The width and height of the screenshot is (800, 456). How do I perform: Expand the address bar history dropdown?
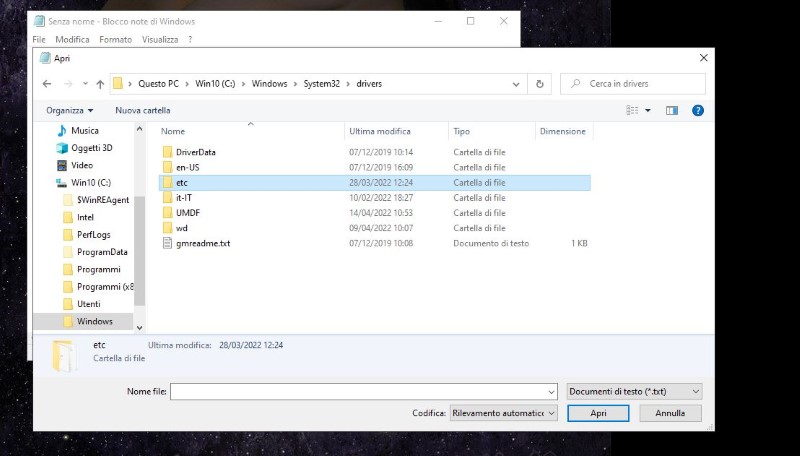[518, 84]
